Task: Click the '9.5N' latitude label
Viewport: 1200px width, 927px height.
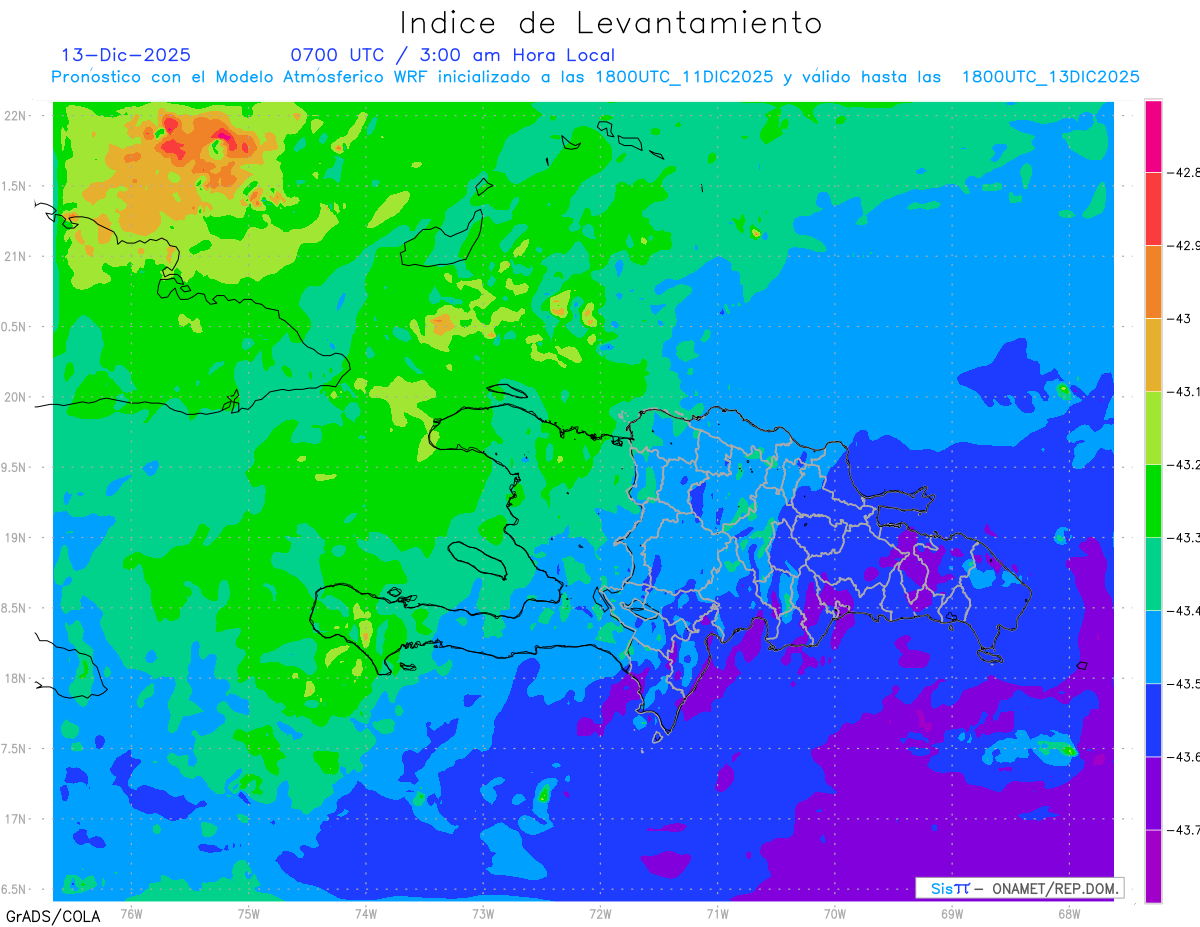Action: pyautogui.click(x=15, y=468)
